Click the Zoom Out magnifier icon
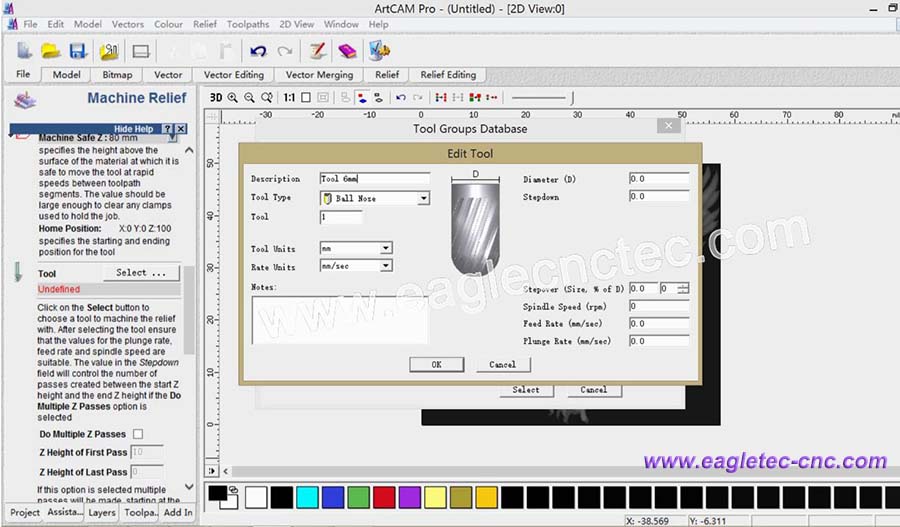 pos(249,98)
